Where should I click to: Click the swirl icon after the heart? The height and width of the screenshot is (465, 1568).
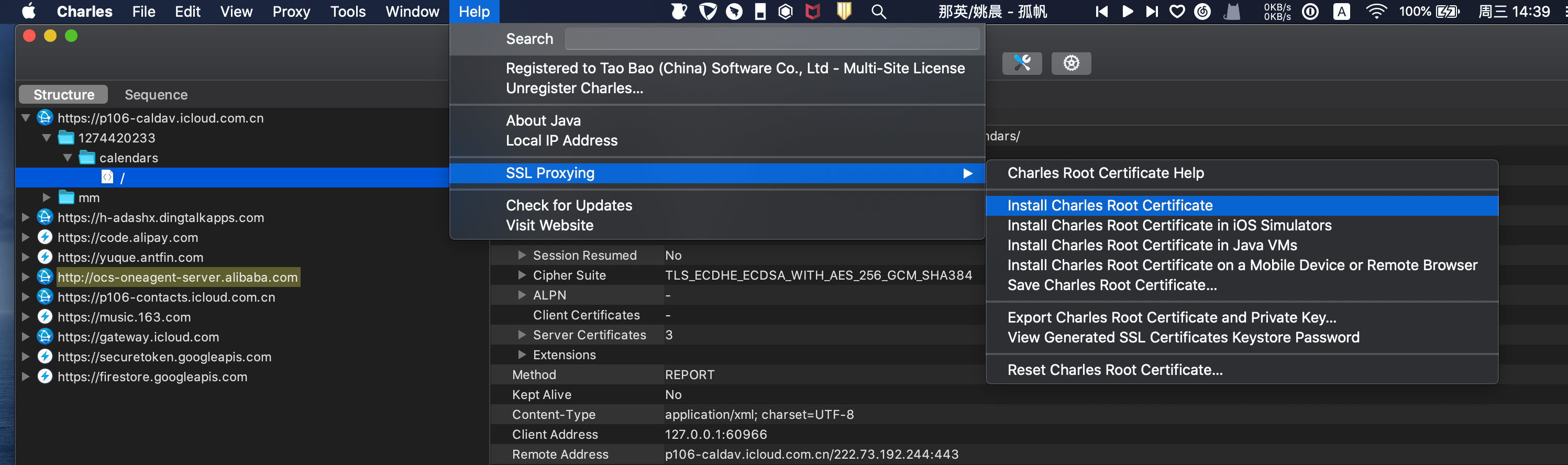(1202, 11)
